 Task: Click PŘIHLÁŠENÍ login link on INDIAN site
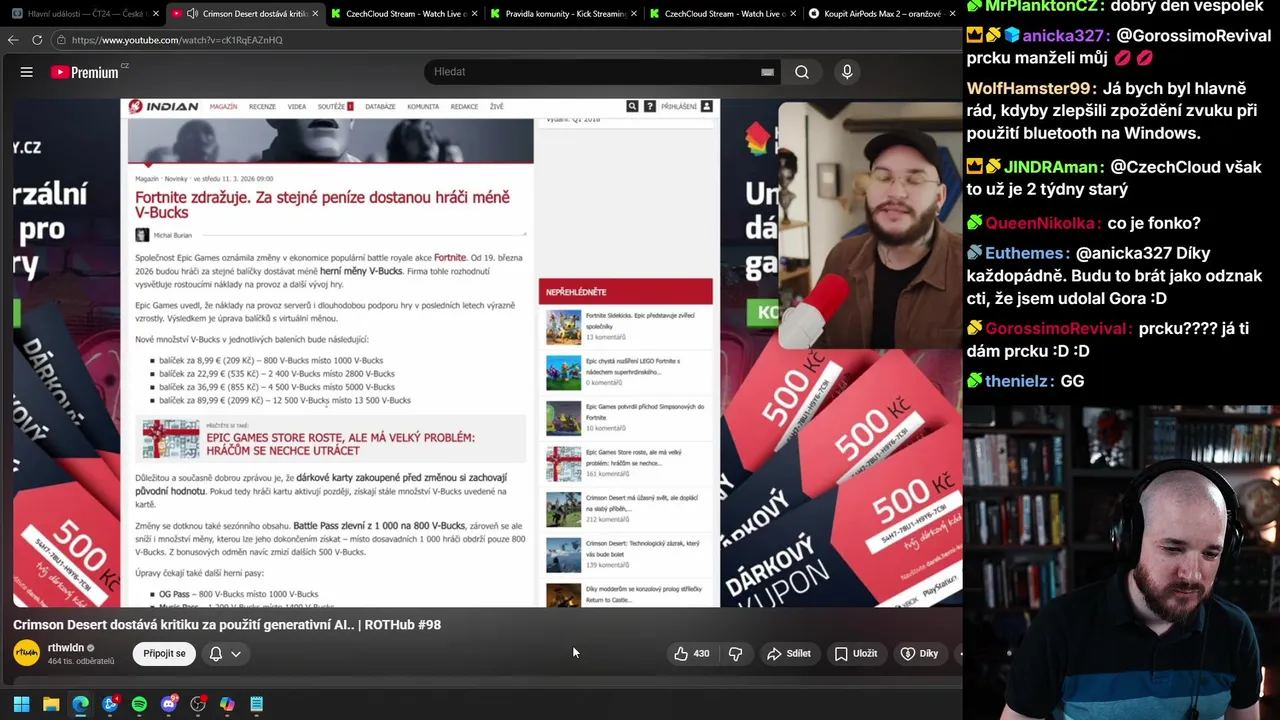[679, 106]
